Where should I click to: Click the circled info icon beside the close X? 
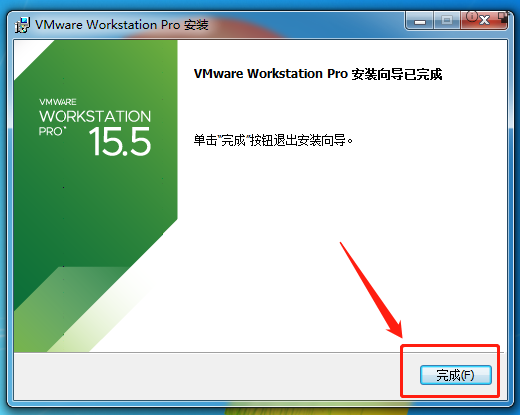(471, 16)
